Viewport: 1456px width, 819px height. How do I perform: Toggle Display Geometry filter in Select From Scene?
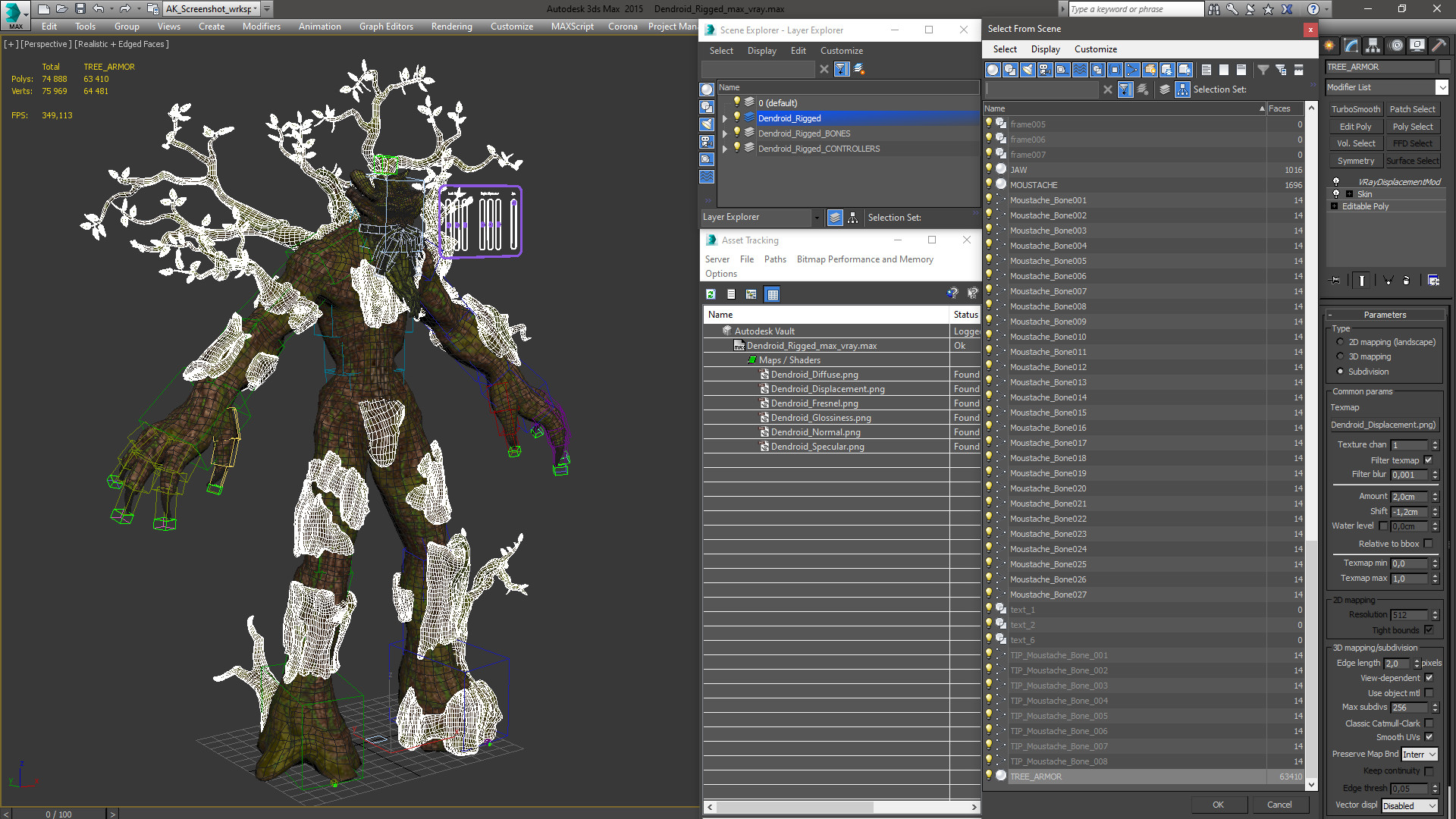993,70
